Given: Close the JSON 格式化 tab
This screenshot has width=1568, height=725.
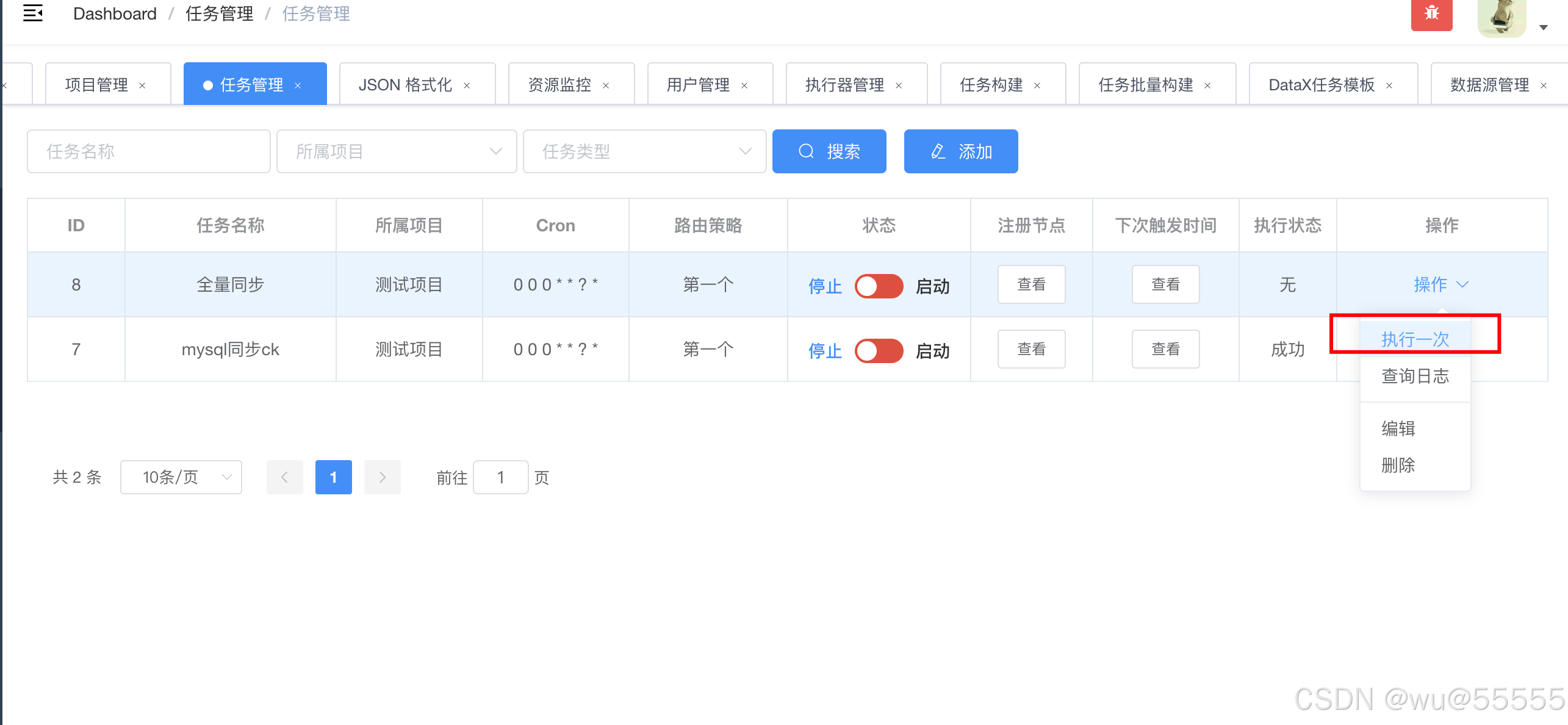Looking at the screenshot, I should click(x=467, y=85).
